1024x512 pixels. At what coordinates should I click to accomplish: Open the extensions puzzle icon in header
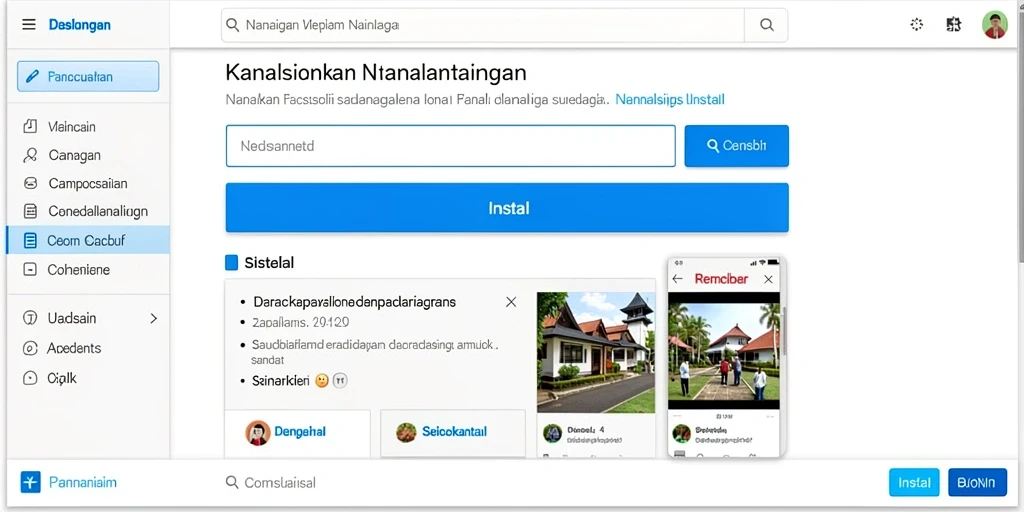coord(953,25)
